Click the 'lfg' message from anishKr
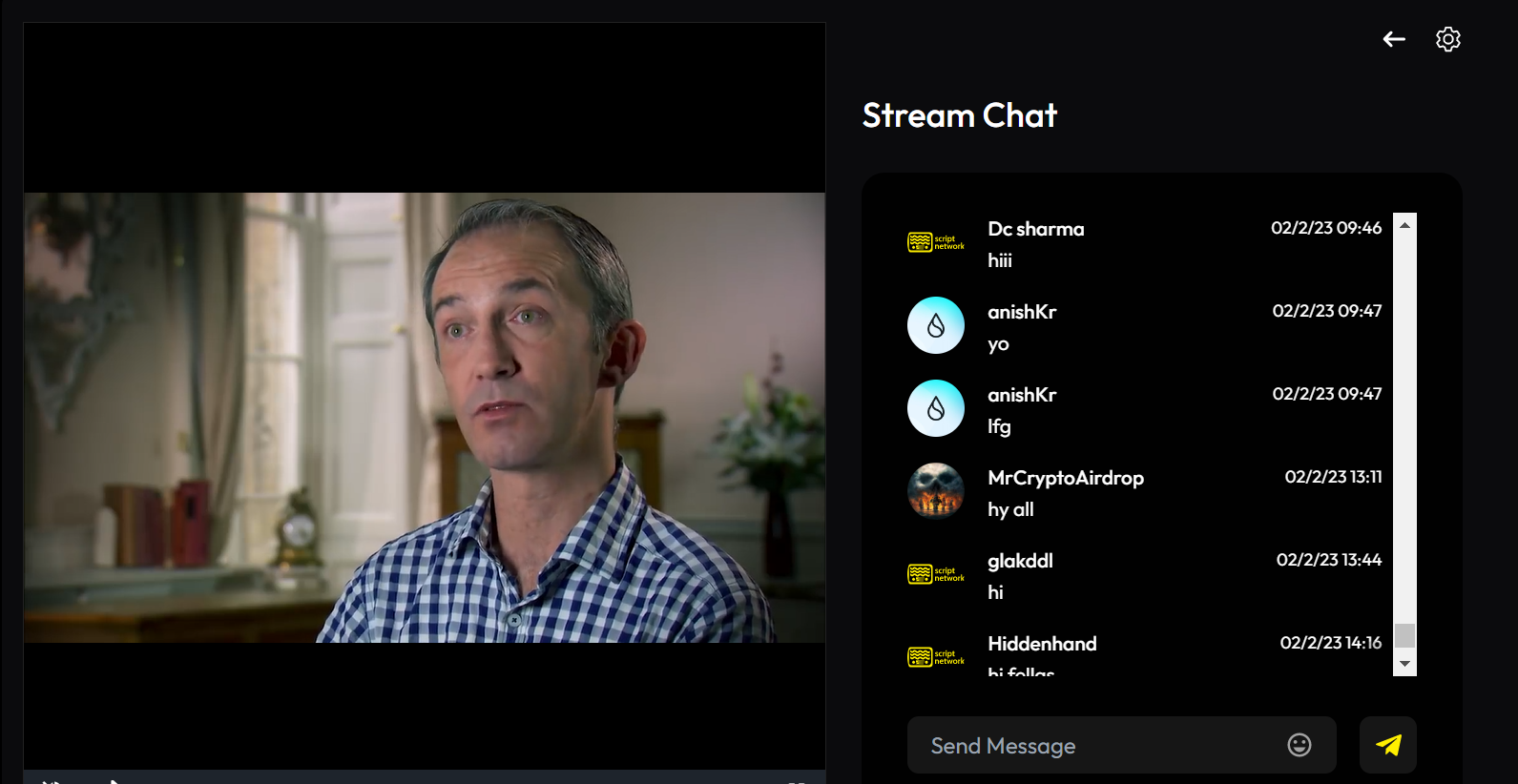The image size is (1518, 784). 999,426
